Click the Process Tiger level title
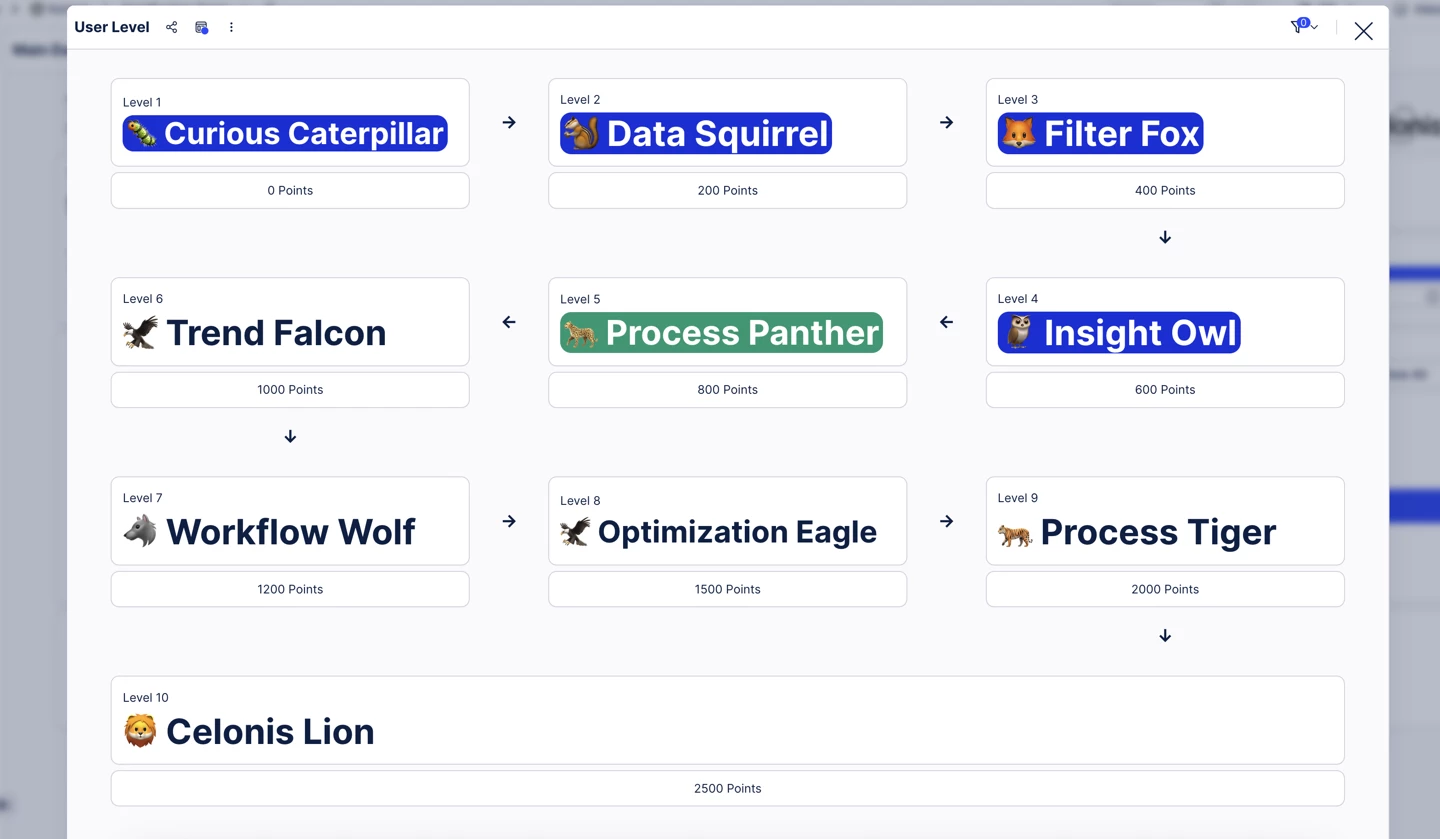1440x839 pixels. click(1158, 532)
